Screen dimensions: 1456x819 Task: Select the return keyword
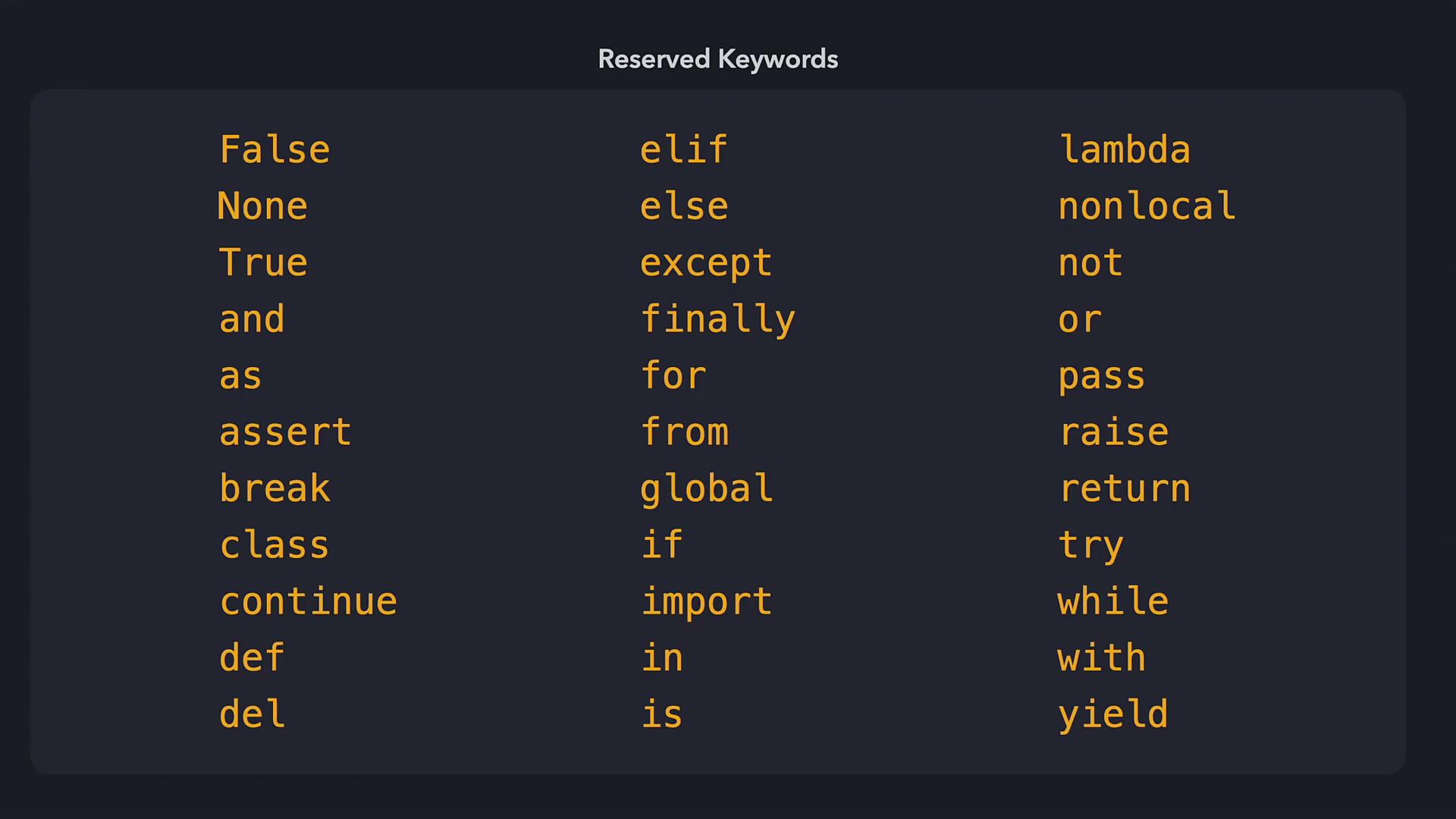coord(1125,488)
